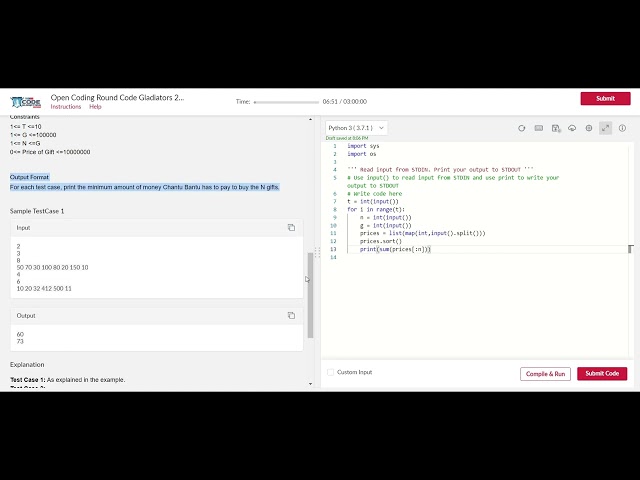Enable the Custom Input checkbox
This screenshot has height=480, width=640.
331,372
